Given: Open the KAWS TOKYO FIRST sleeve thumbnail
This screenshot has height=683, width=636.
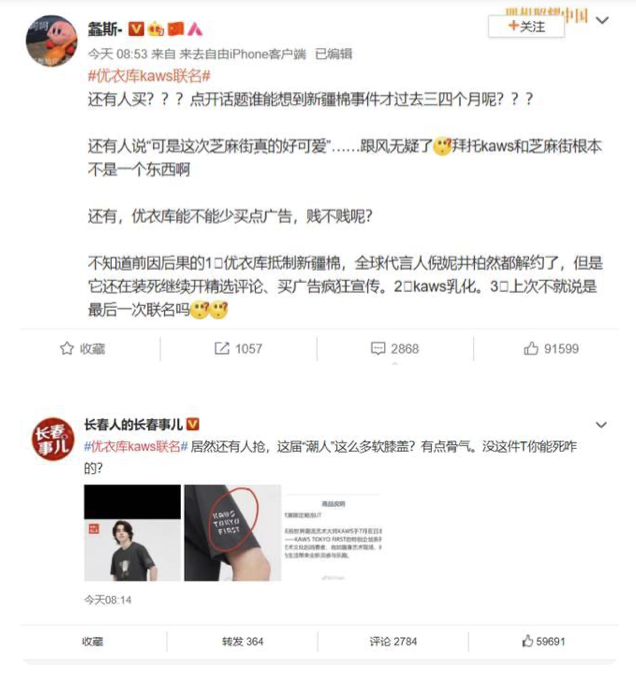Looking at the screenshot, I should click(233, 533).
